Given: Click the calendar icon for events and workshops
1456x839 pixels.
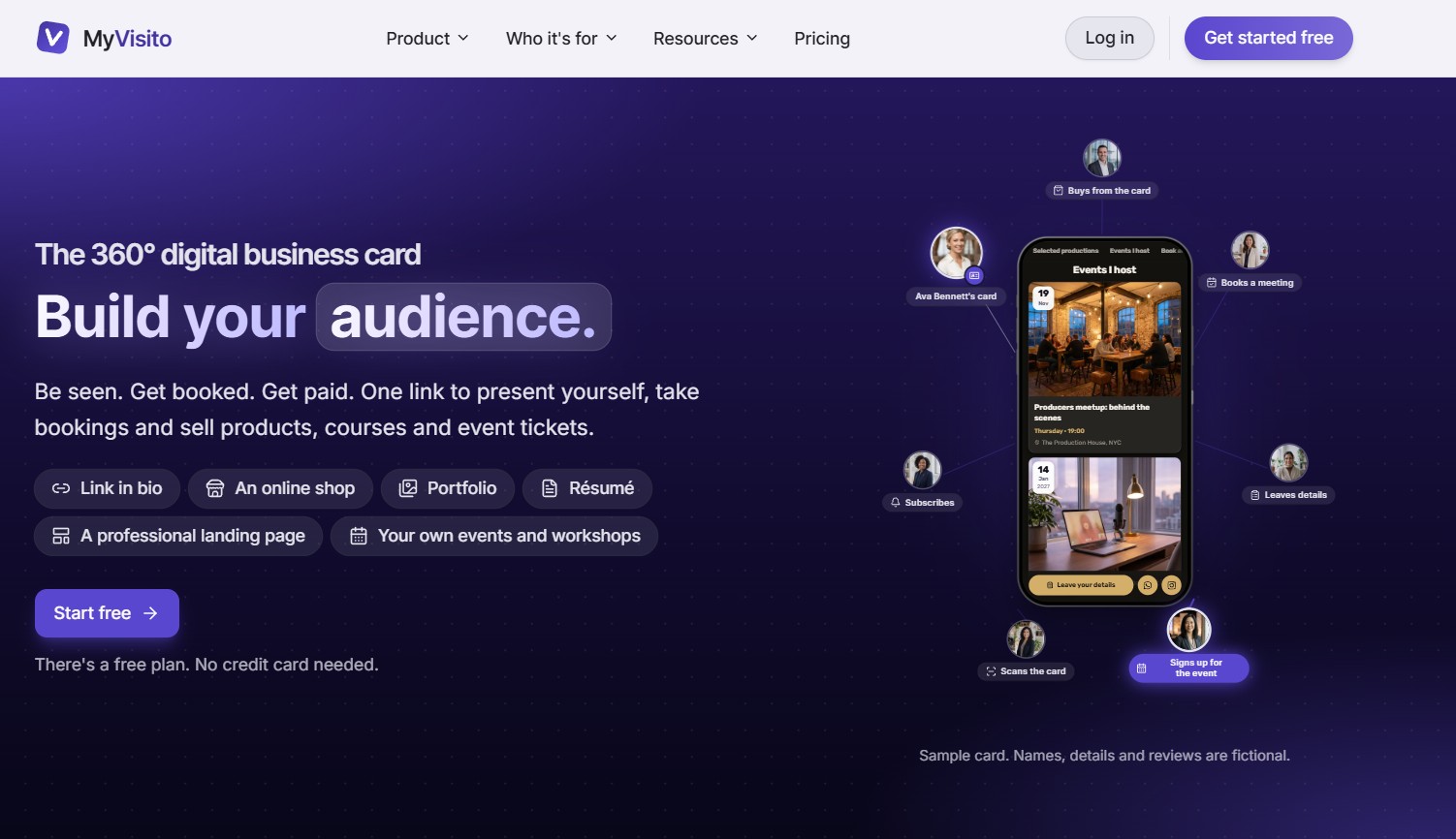Looking at the screenshot, I should (x=359, y=536).
